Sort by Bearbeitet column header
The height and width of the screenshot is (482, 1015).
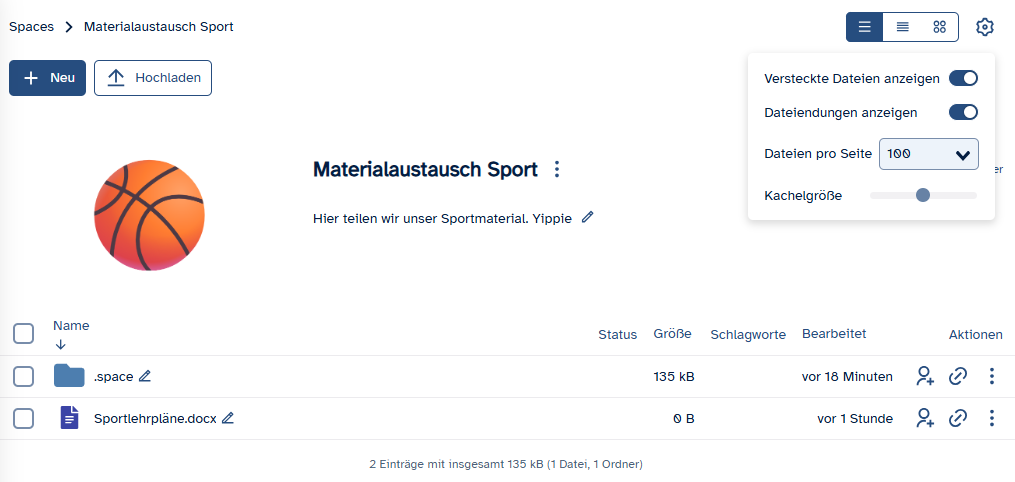(833, 334)
